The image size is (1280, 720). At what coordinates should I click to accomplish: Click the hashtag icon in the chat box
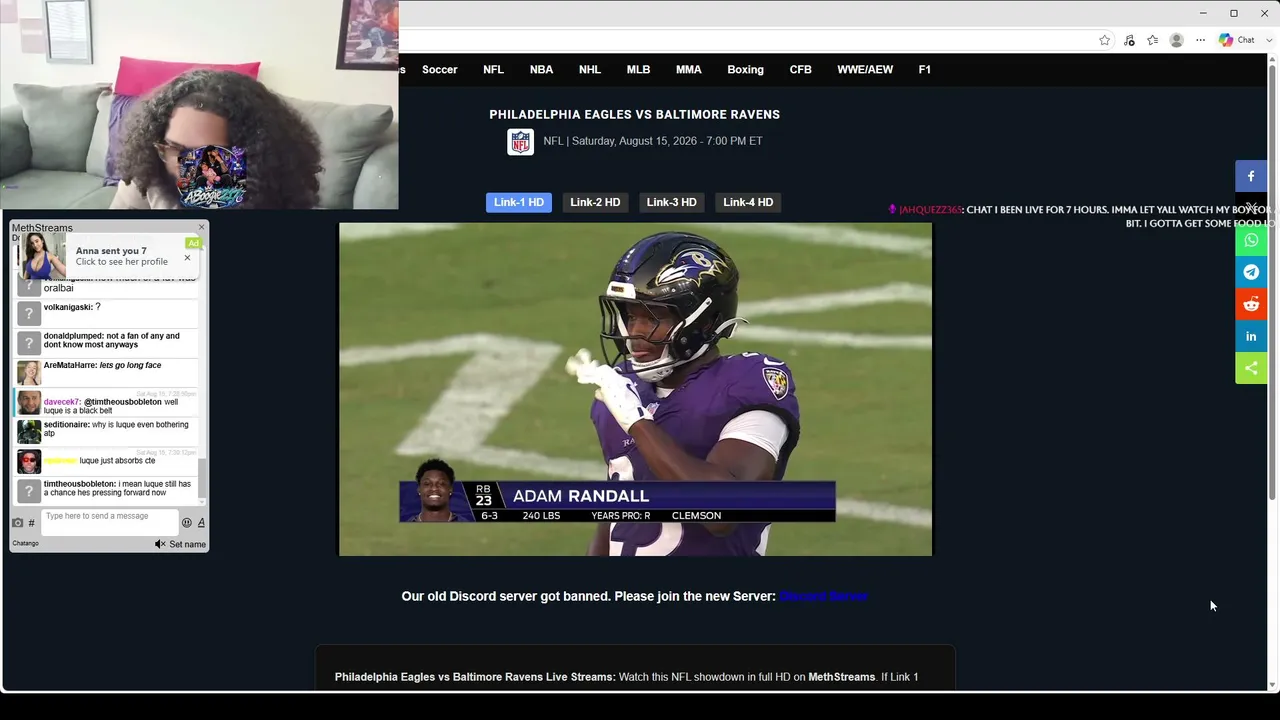pyautogui.click(x=31, y=523)
